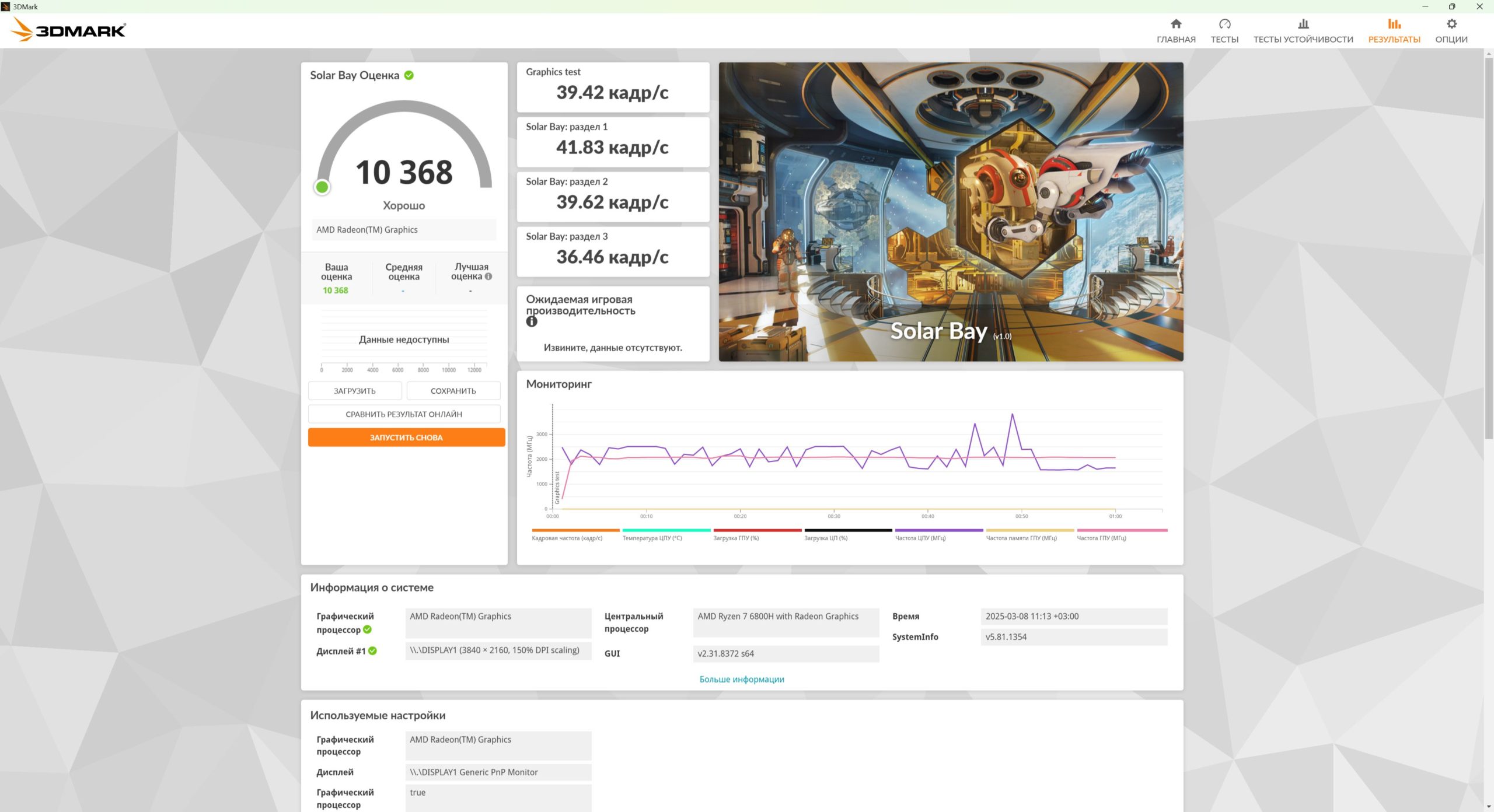
Task: Minimize the 3DMark window
Action: [x=1425, y=6]
